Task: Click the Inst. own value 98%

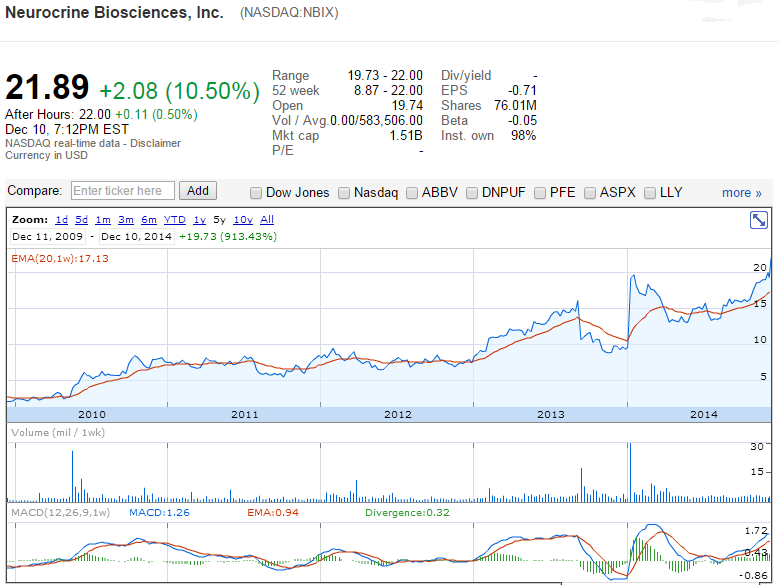Action: coord(524,136)
